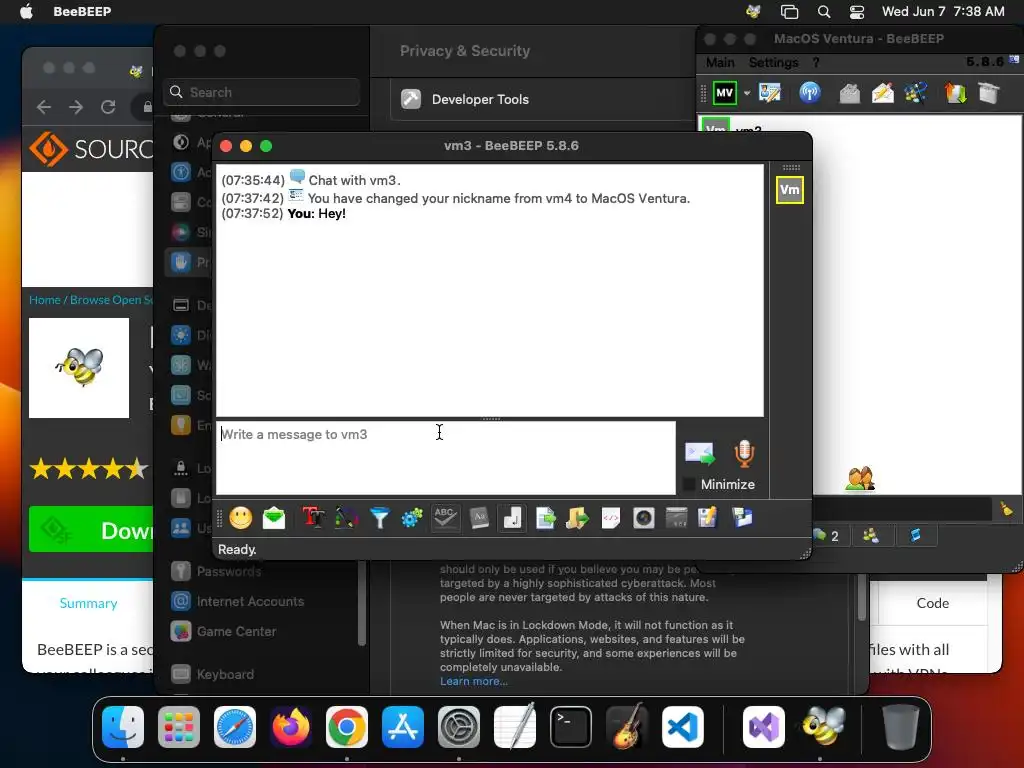1024x768 pixels.
Task: Click the 'Hey!' message line in chat
Action: click(x=284, y=214)
